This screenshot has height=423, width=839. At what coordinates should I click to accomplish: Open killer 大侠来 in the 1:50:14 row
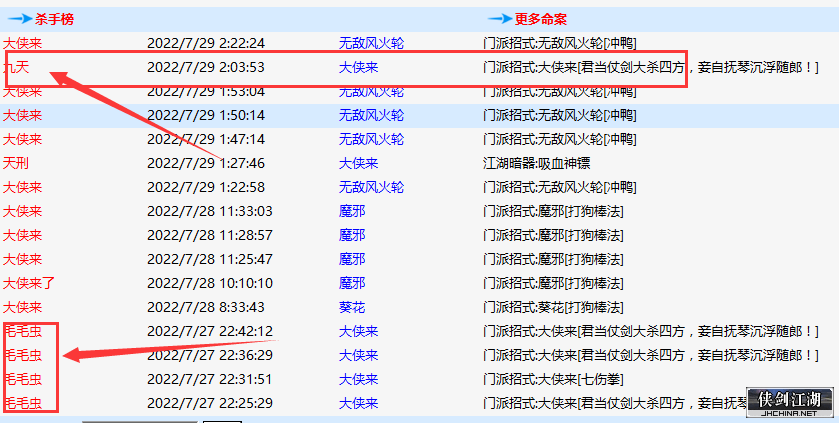click(22, 116)
